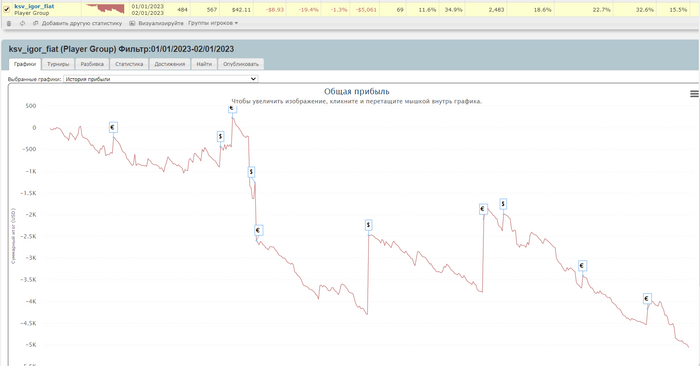This screenshot has width=700, height=366.
Task: Click the € marker at the jump to -2K
Action: (x=483, y=209)
